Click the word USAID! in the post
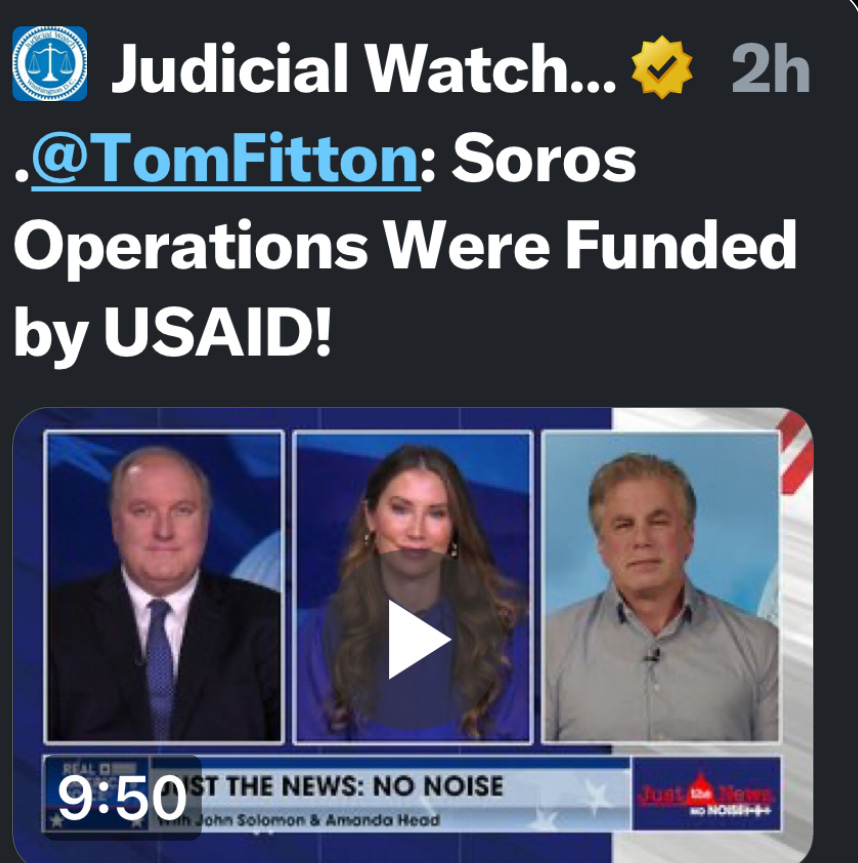This screenshot has height=863, width=858. click(218, 331)
